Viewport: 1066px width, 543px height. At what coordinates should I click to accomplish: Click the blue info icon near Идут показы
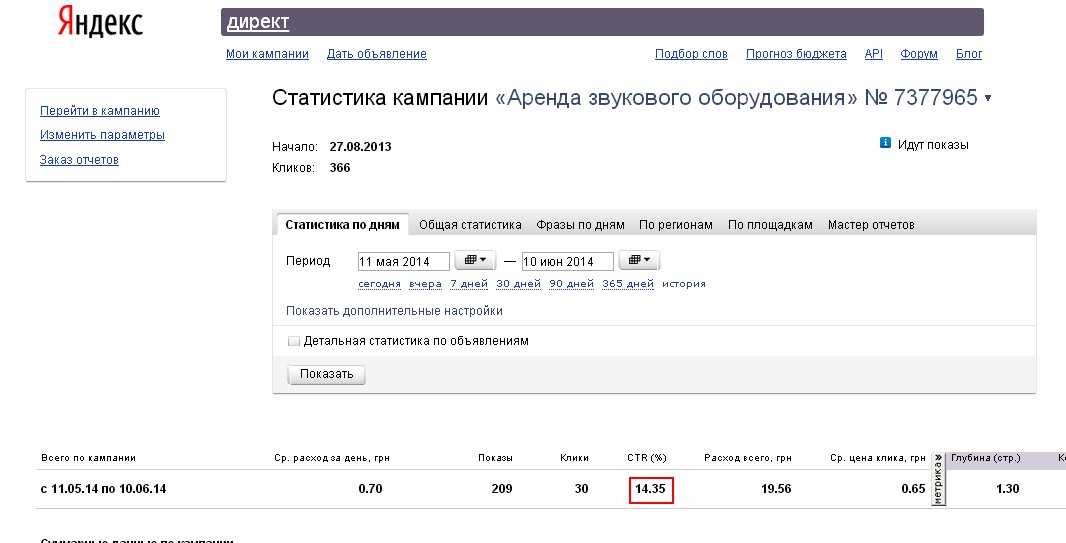point(885,143)
